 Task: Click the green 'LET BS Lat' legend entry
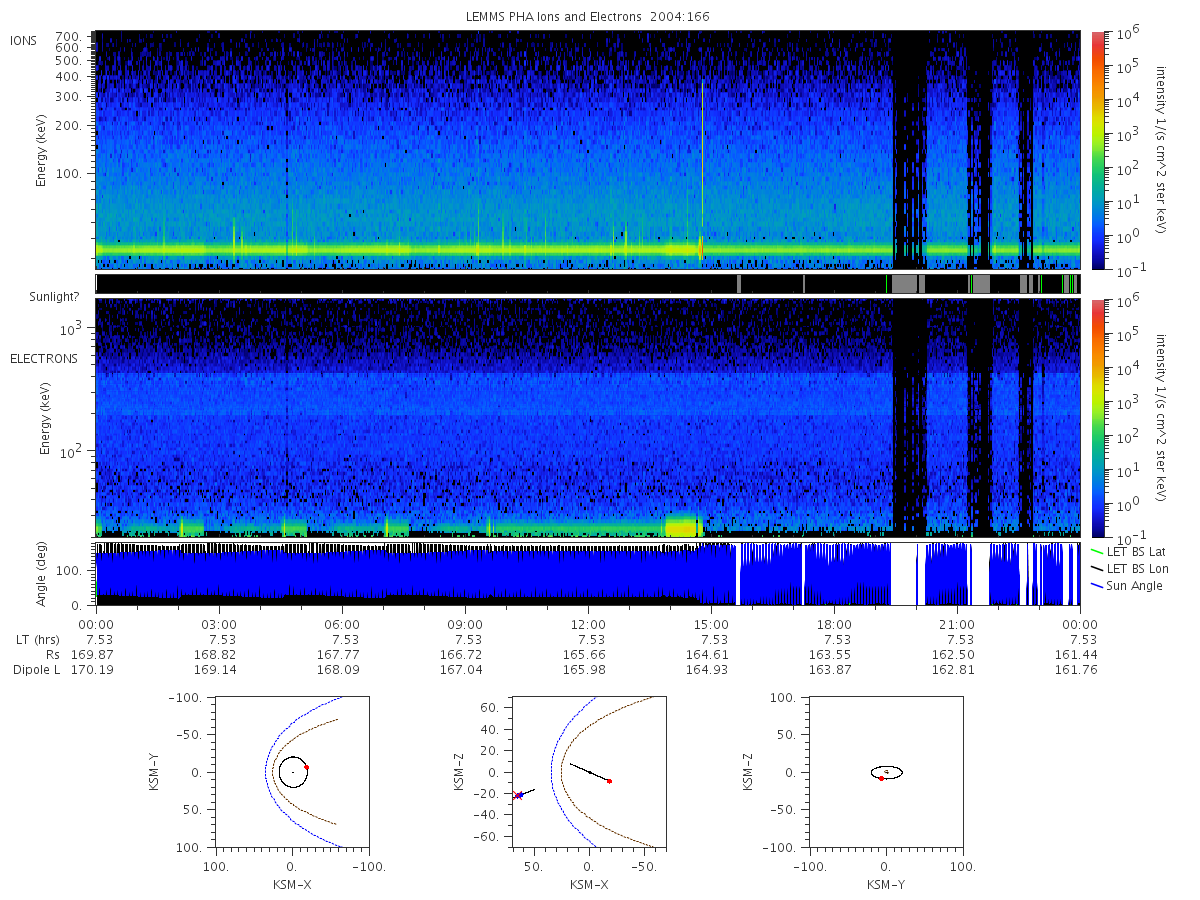pos(1127,552)
